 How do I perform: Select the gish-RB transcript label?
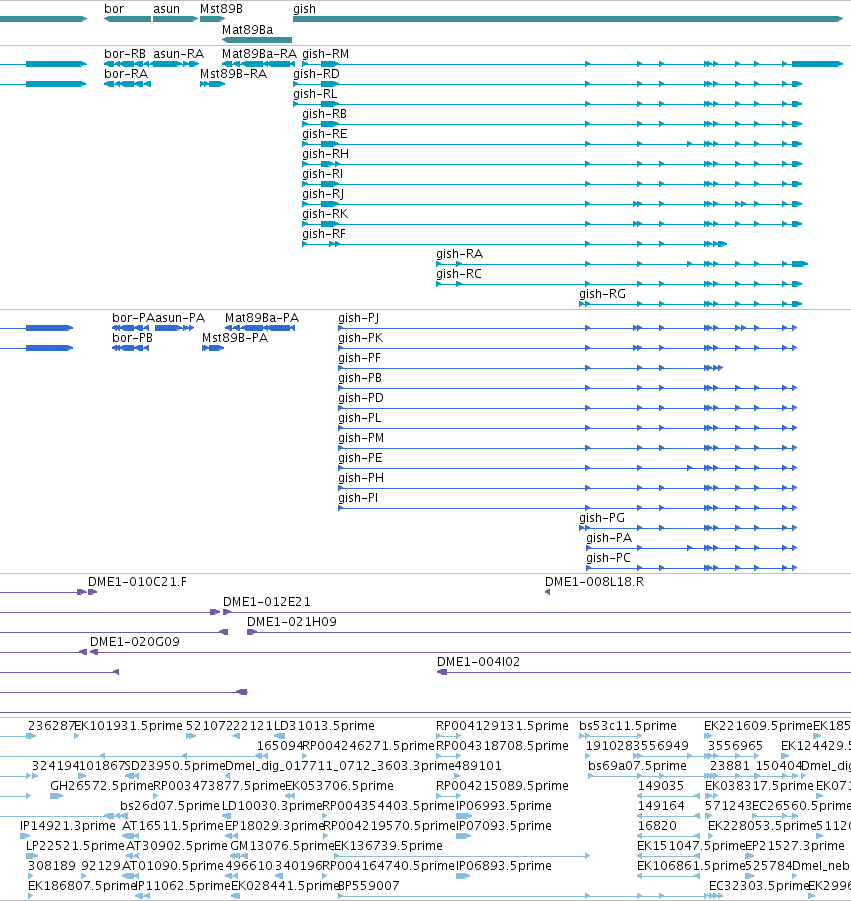click(x=325, y=114)
